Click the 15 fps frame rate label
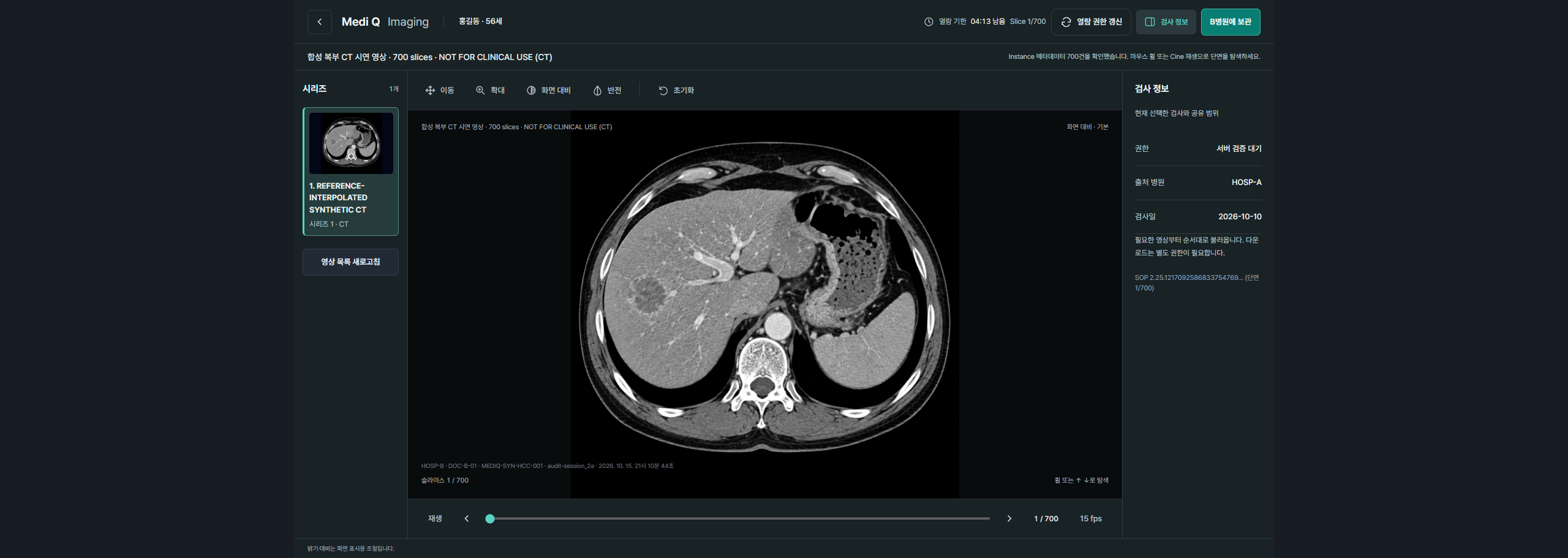Viewport: 1568px width, 558px height. [1090, 519]
